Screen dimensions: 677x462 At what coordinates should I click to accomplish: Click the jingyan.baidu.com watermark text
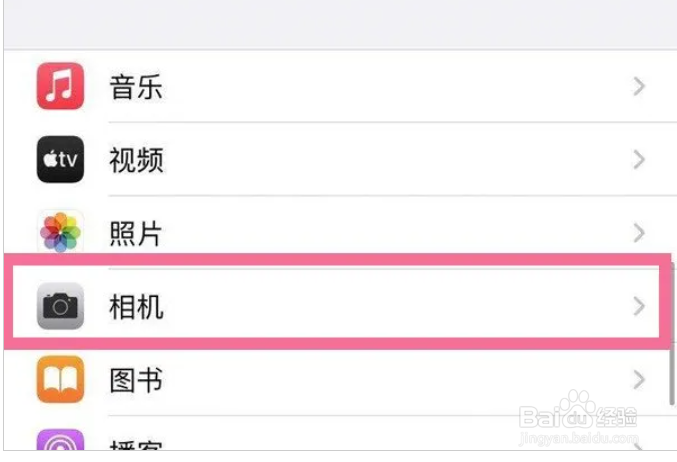[579, 438]
